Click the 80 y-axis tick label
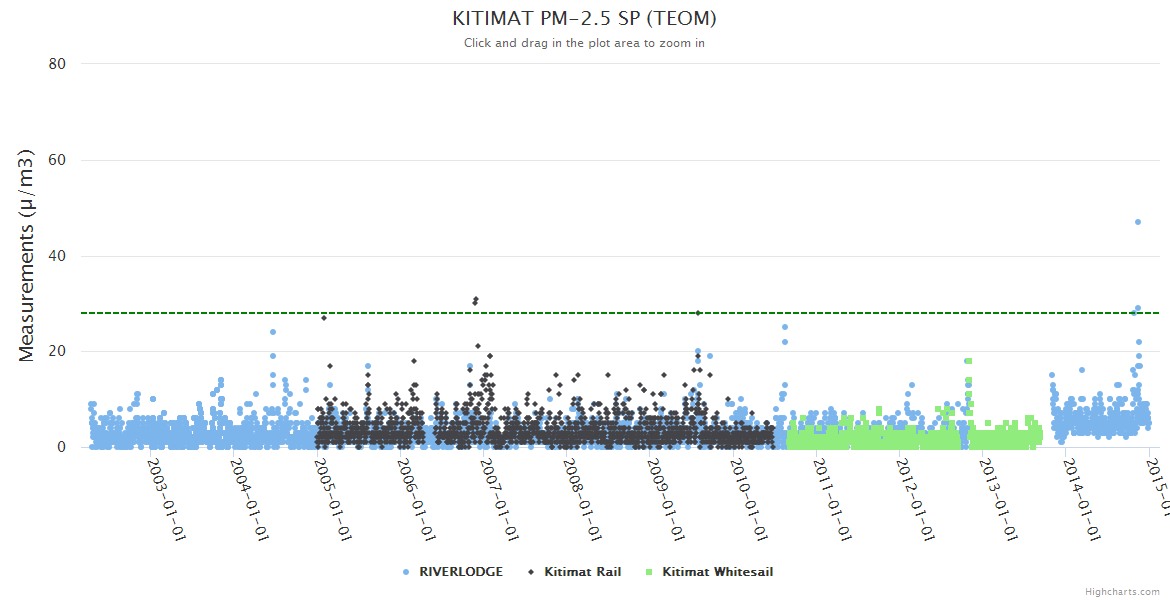The image size is (1170, 600). click(57, 64)
